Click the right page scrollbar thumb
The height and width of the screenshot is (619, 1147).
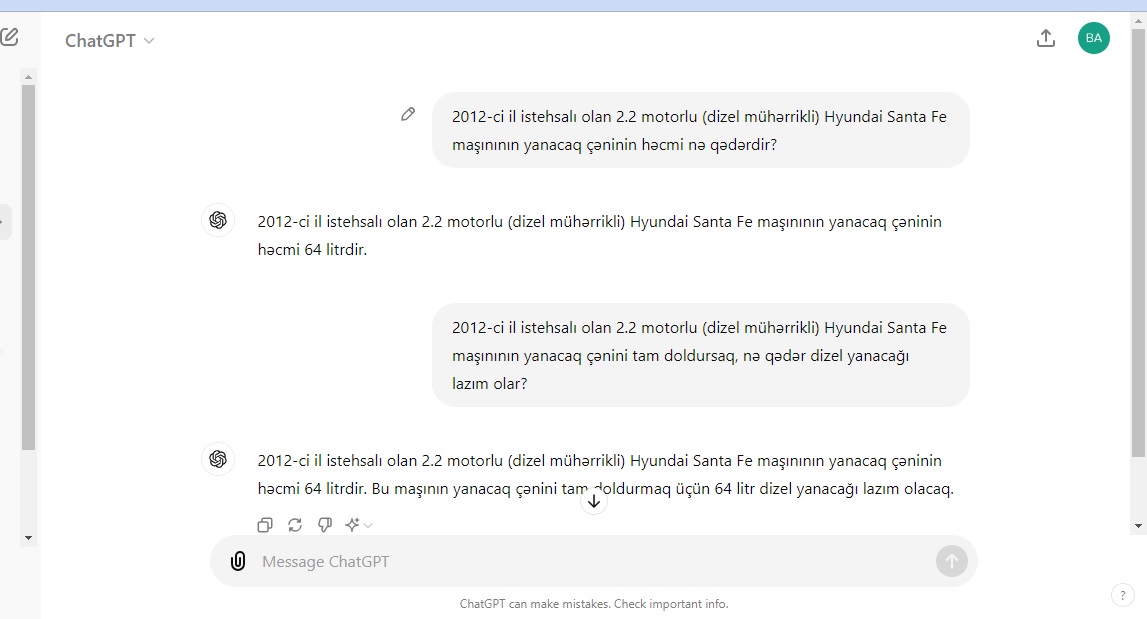(1138, 241)
